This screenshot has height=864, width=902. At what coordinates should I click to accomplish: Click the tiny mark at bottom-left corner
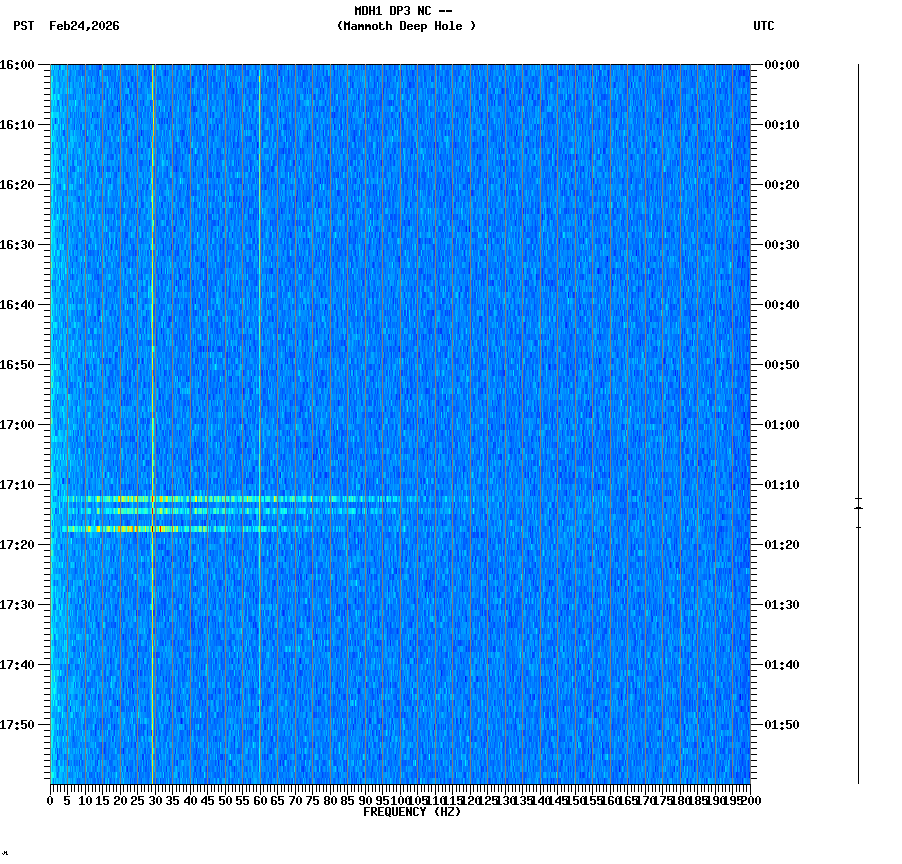tap(8, 855)
